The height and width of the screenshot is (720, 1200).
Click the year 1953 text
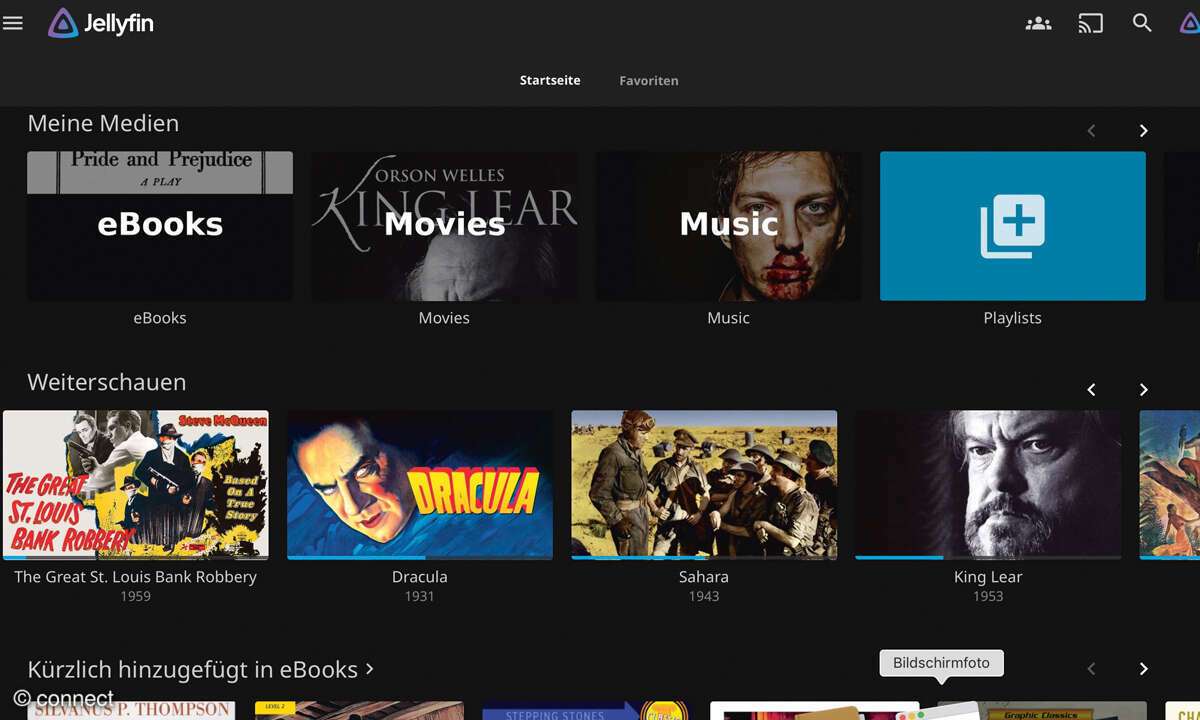(988, 596)
